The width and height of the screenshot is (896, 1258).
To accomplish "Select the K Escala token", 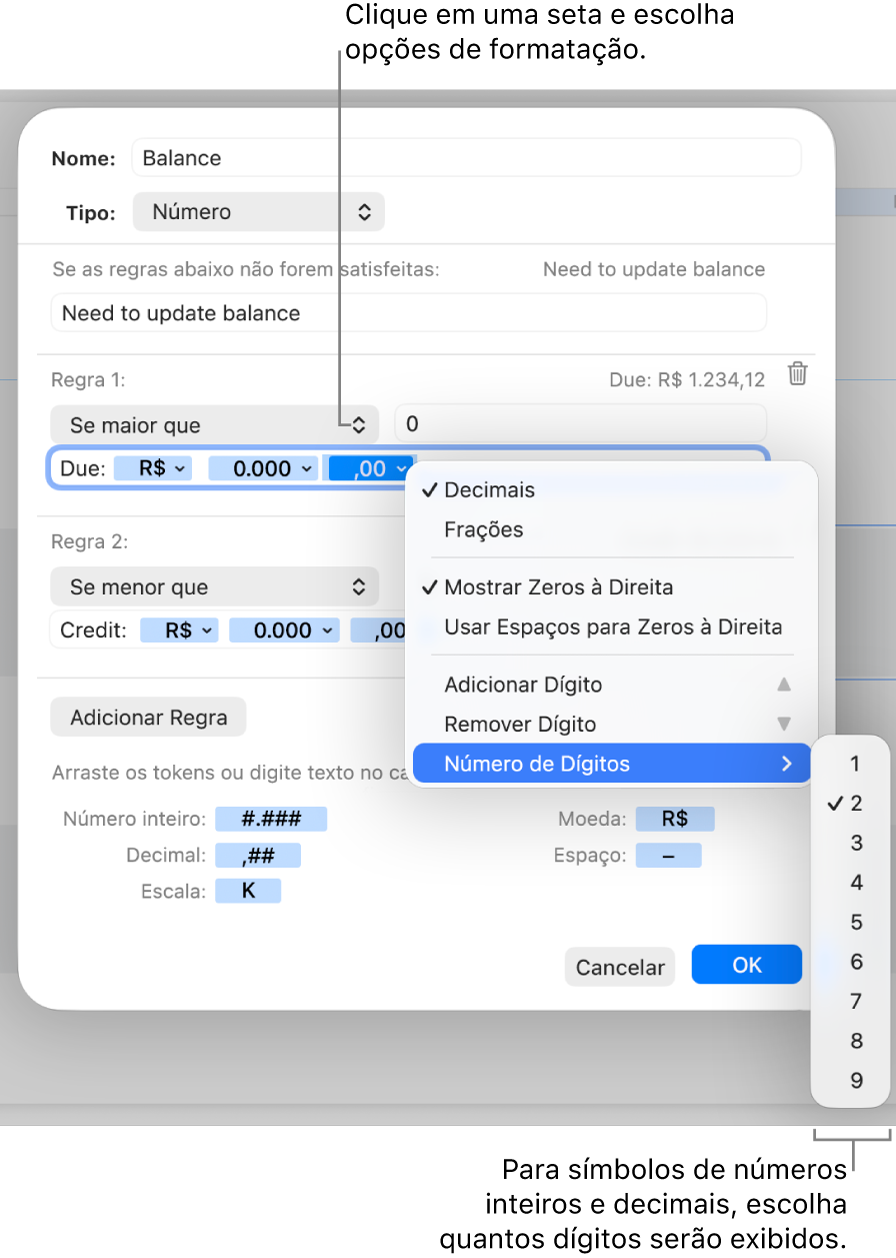I will tap(248, 890).
